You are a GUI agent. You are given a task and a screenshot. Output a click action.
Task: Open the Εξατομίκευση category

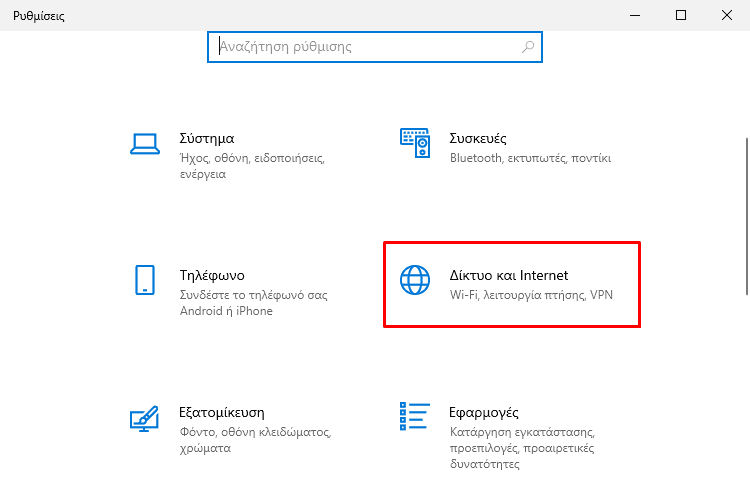(221, 412)
